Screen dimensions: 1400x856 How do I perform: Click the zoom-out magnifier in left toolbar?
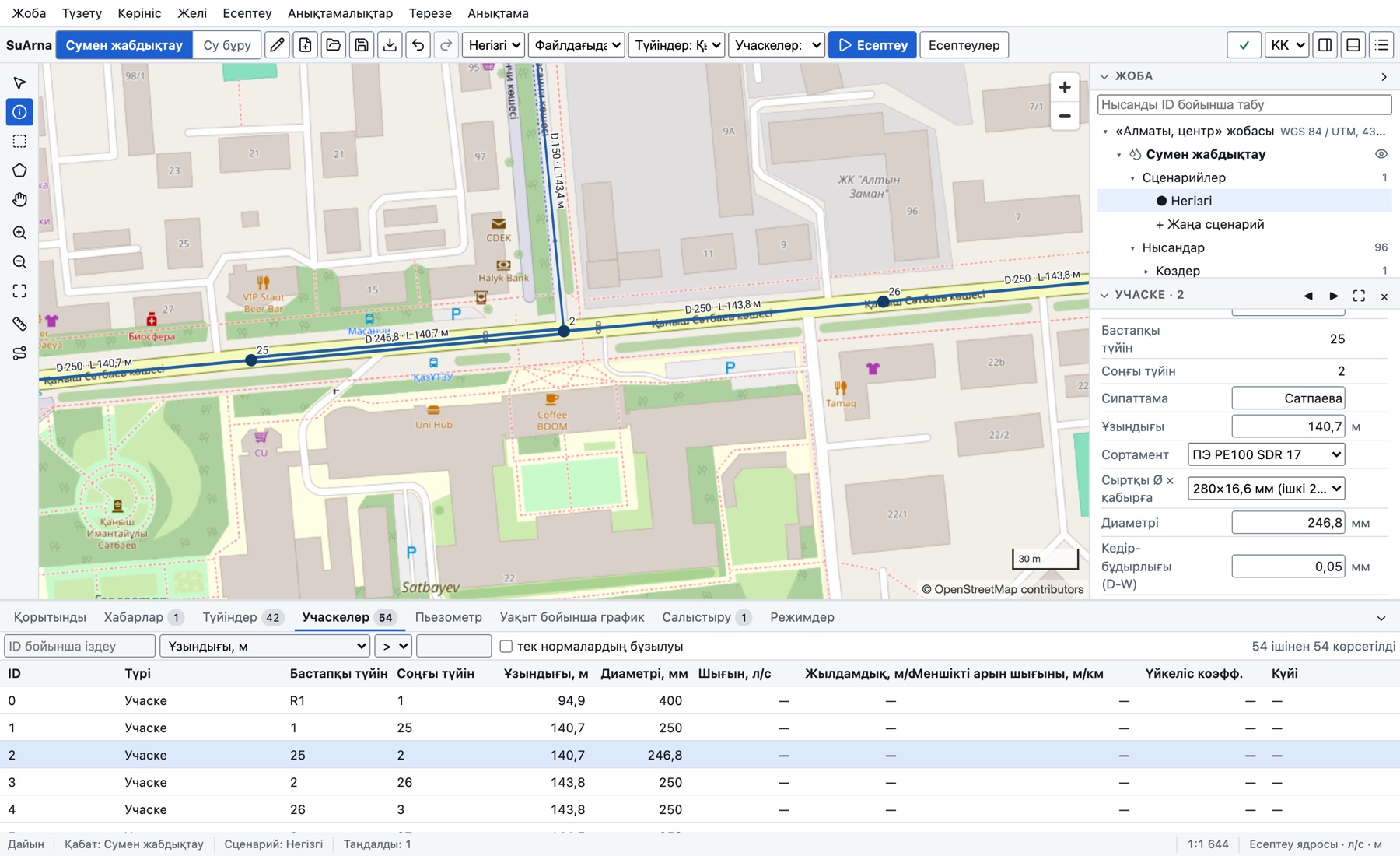click(19, 262)
